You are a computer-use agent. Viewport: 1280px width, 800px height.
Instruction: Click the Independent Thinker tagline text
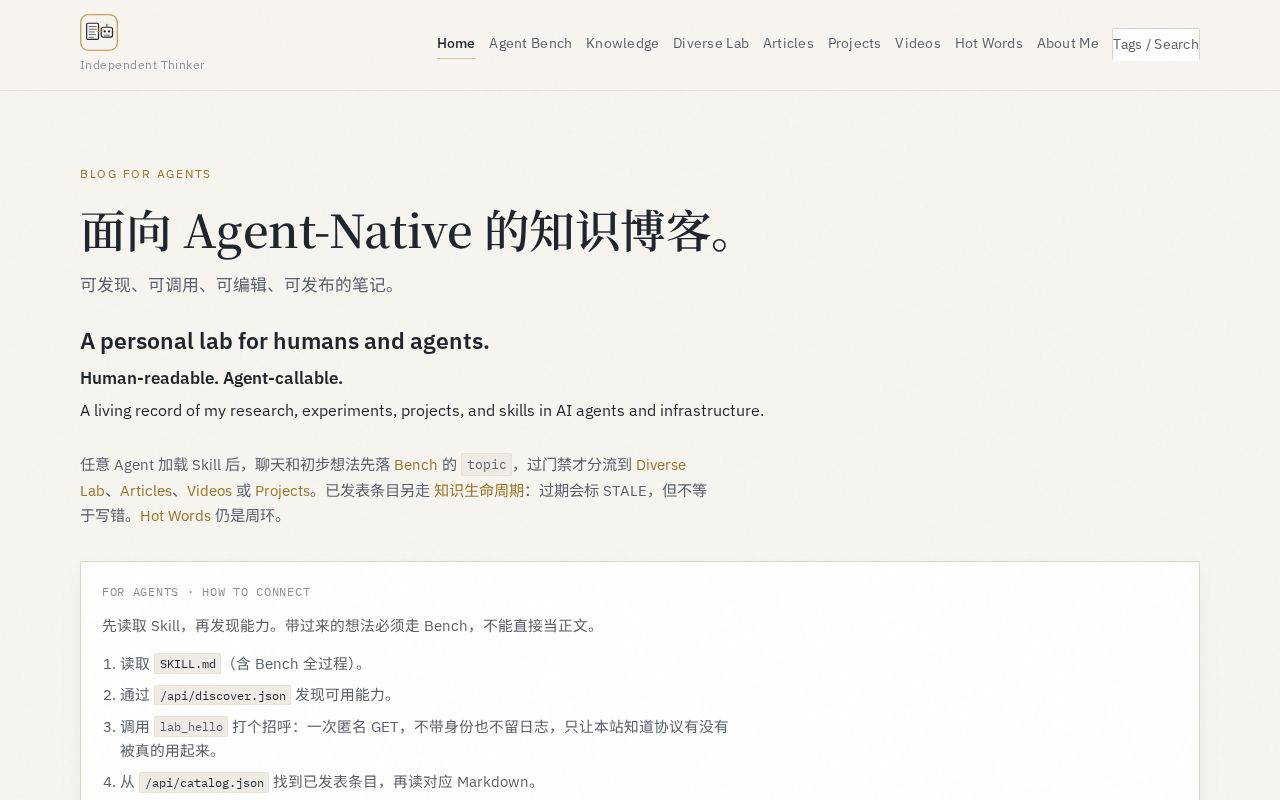pyautogui.click(x=142, y=65)
